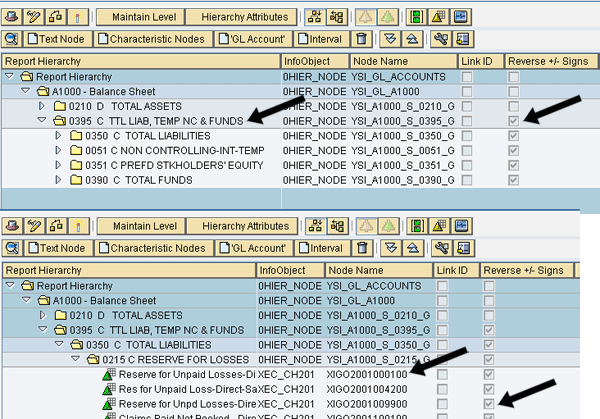600x419 pixels.
Task: Click the traffic light icon in top toolbar
Action: 413,17
